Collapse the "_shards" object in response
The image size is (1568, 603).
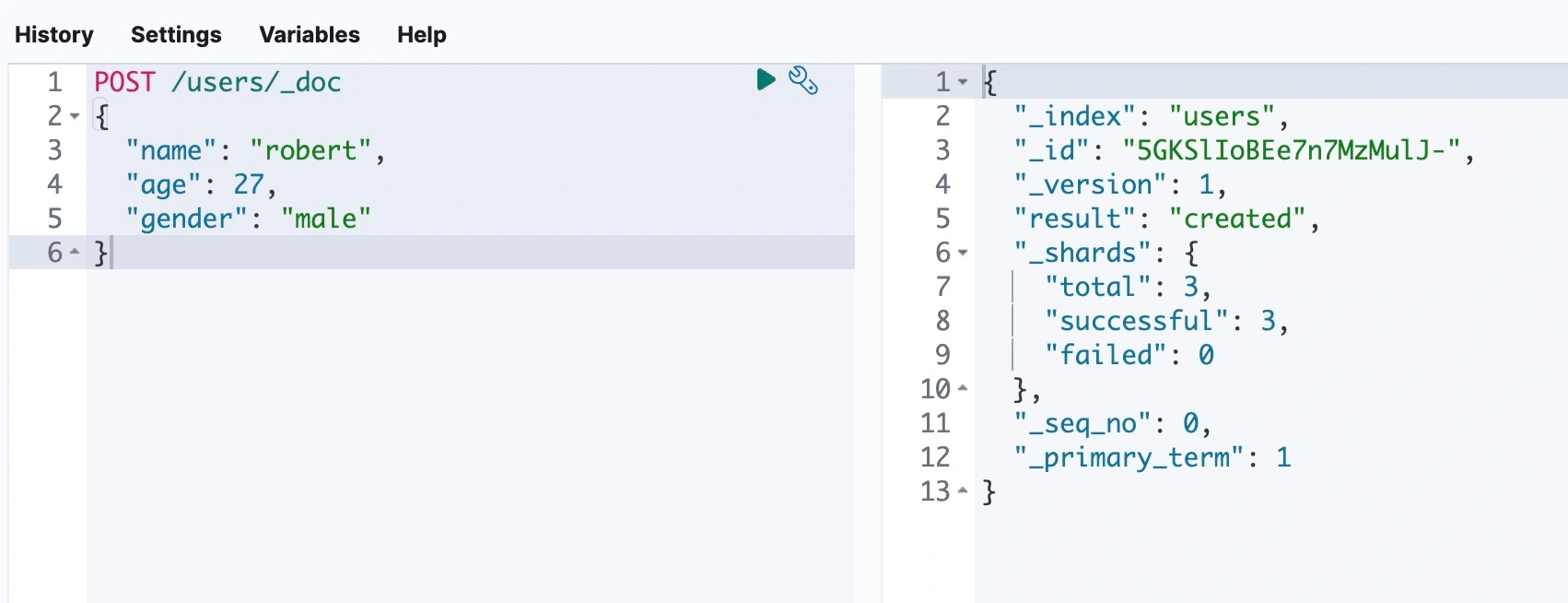pos(963,253)
